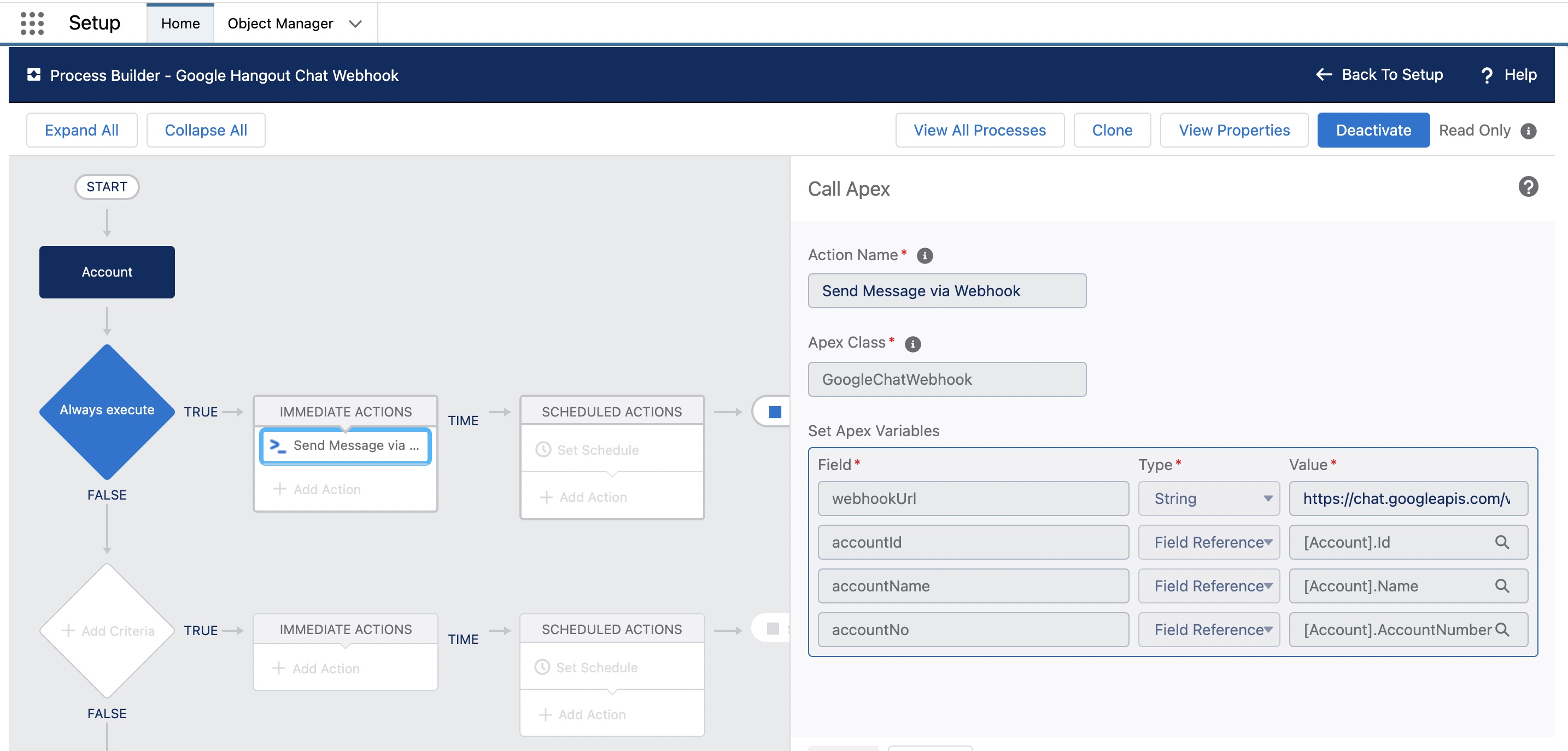Viewport: 1568px width, 751px height.
Task: Click the Read Only info icon
Action: pos(1528,131)
